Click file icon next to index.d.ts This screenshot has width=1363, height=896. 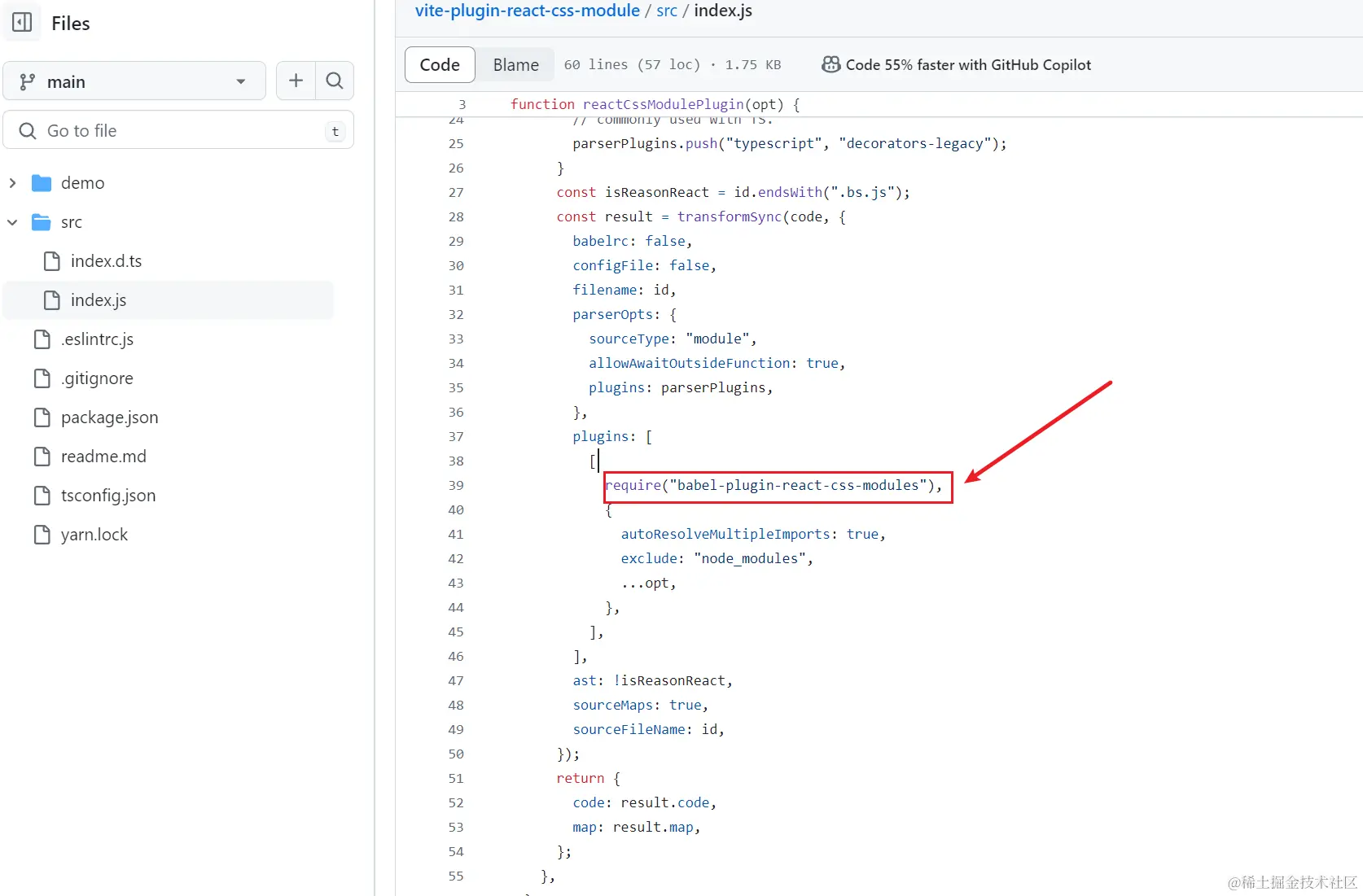[x=52, y=261]
